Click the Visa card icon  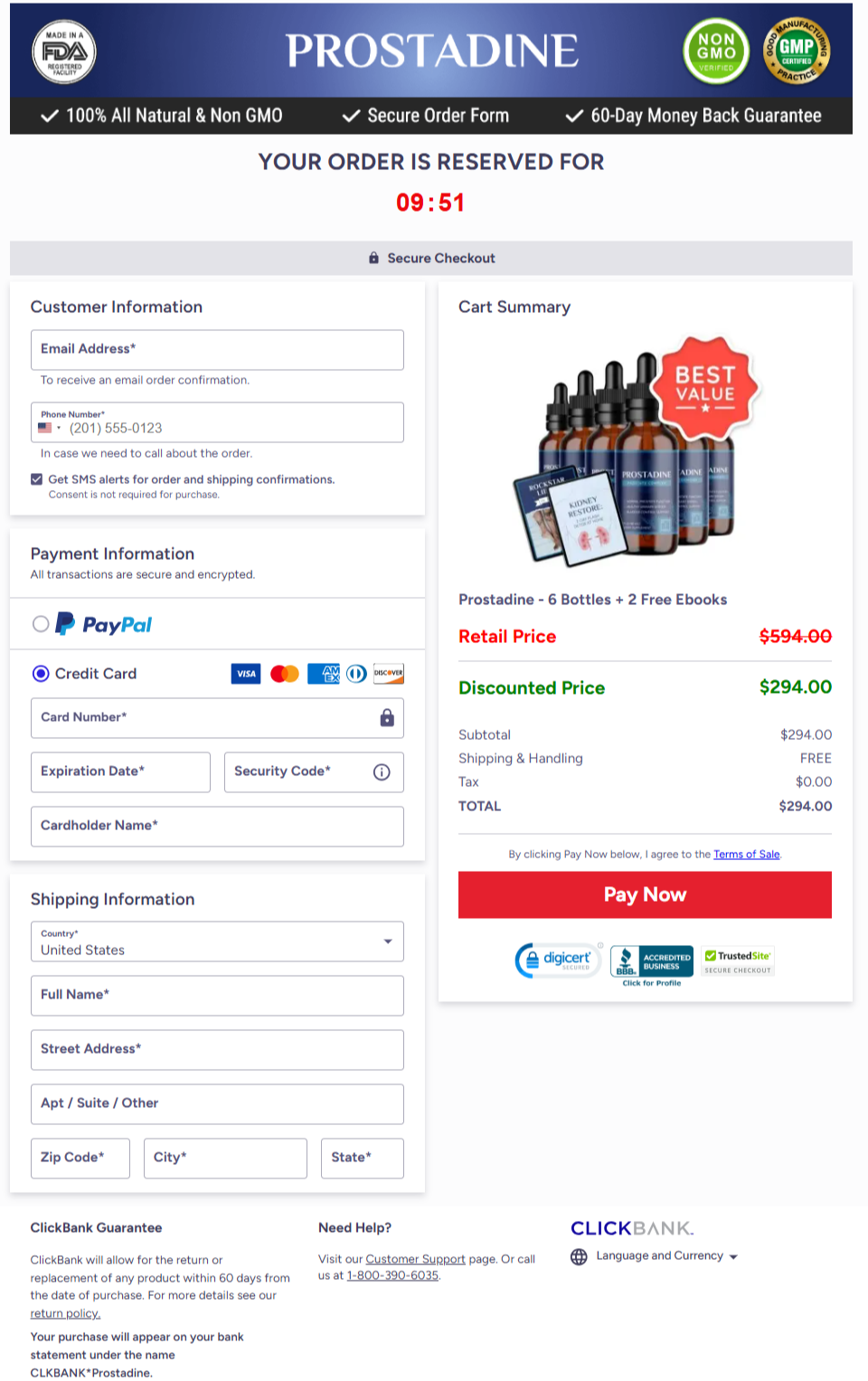click(245, 673)
